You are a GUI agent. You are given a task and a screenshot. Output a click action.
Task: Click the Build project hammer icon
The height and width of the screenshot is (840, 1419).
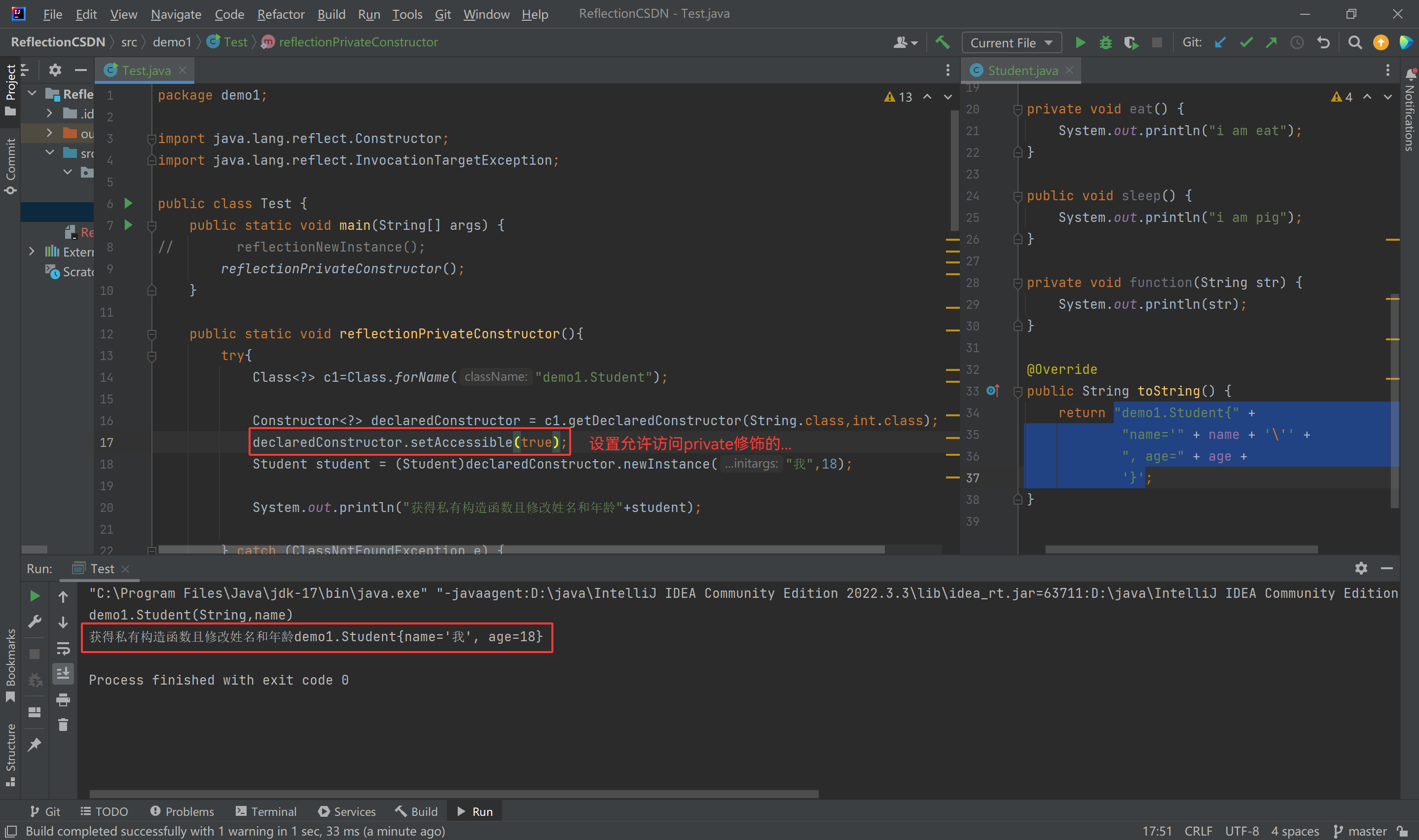pos(943,42)
